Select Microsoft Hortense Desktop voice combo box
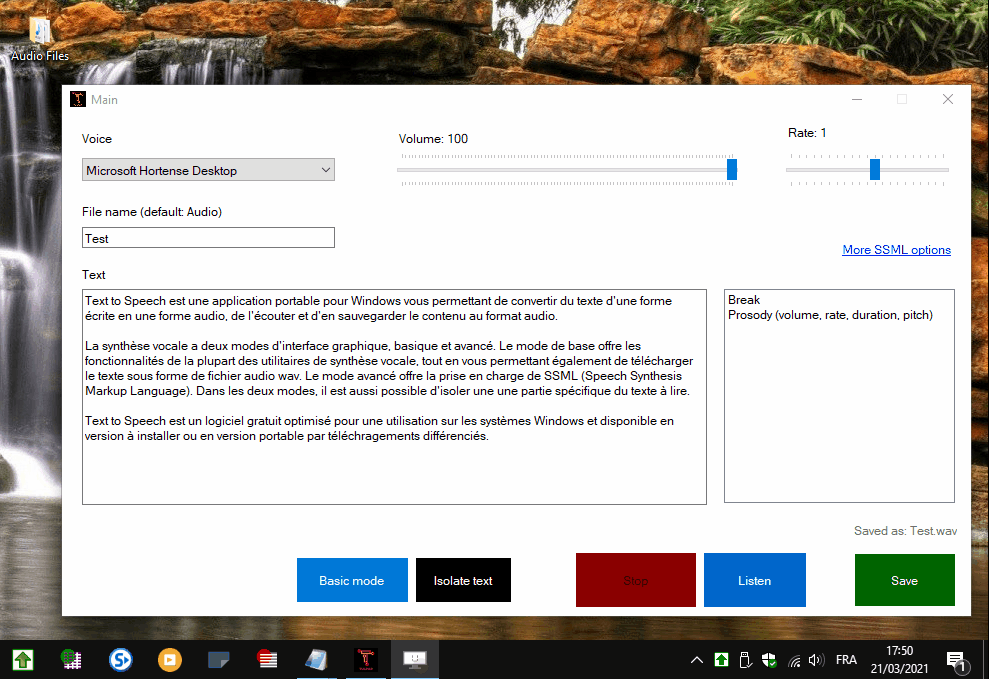Image resolution: width=989 pixels, height=679 pixels. [x=208, y=170]
